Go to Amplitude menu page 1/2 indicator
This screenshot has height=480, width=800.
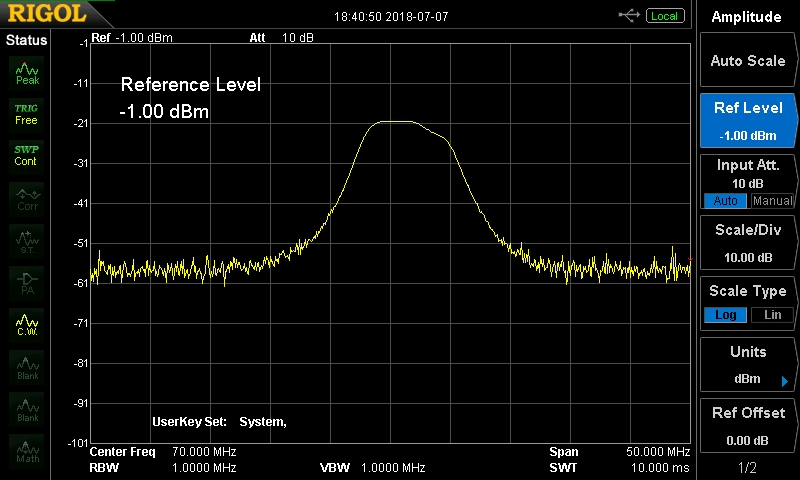(747, 467)
